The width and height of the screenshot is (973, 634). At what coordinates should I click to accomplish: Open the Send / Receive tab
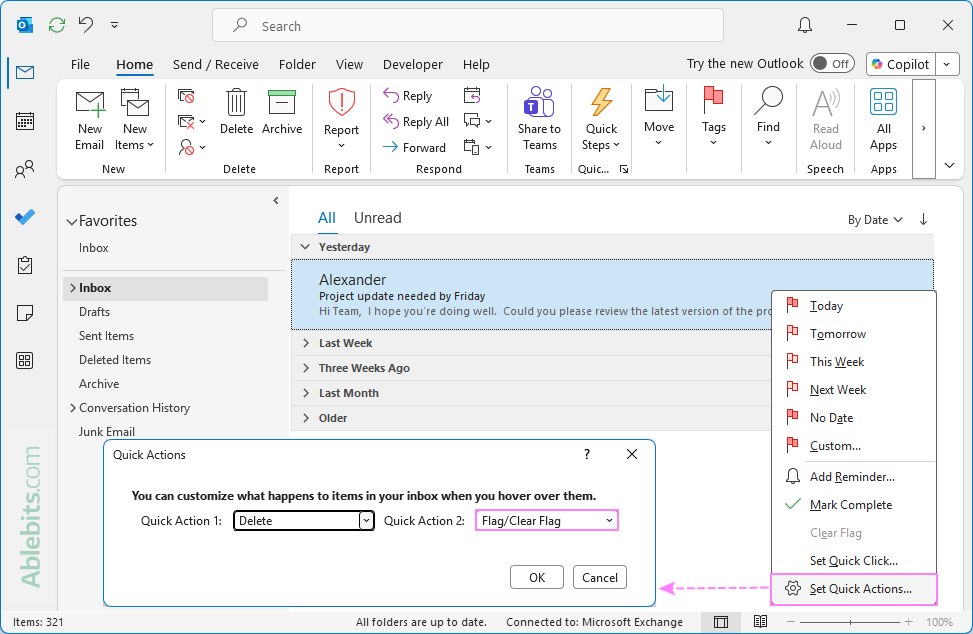pos(215,65)
